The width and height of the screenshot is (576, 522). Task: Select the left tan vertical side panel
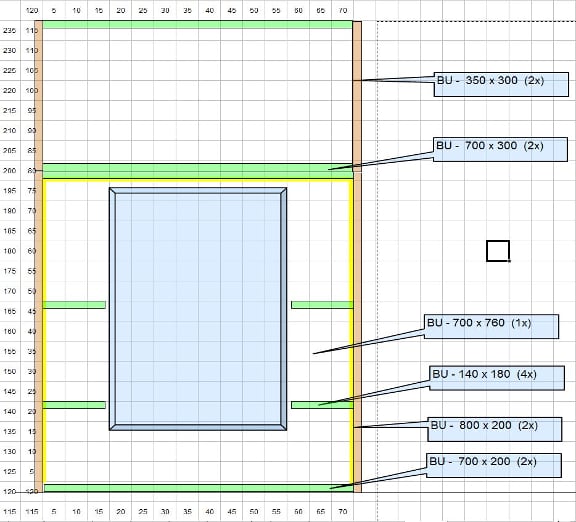(39, 256)
